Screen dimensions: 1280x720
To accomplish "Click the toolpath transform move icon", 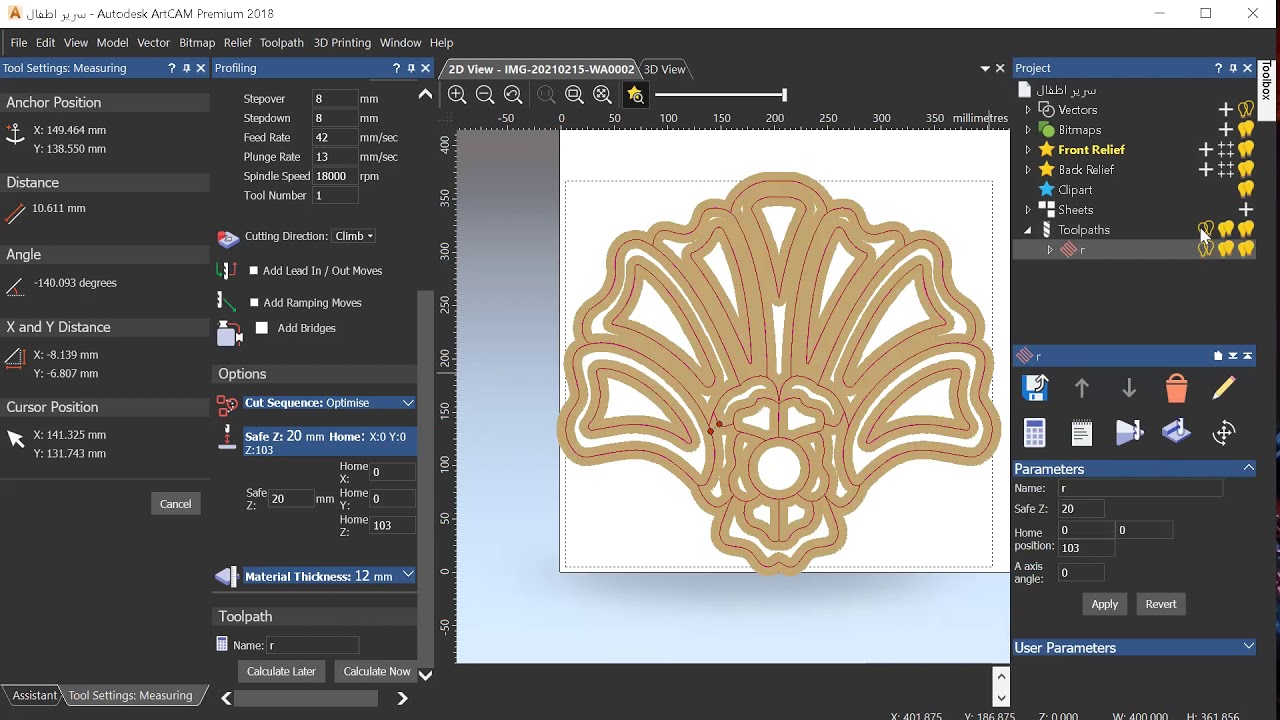I will click(x=1224, y=433).
